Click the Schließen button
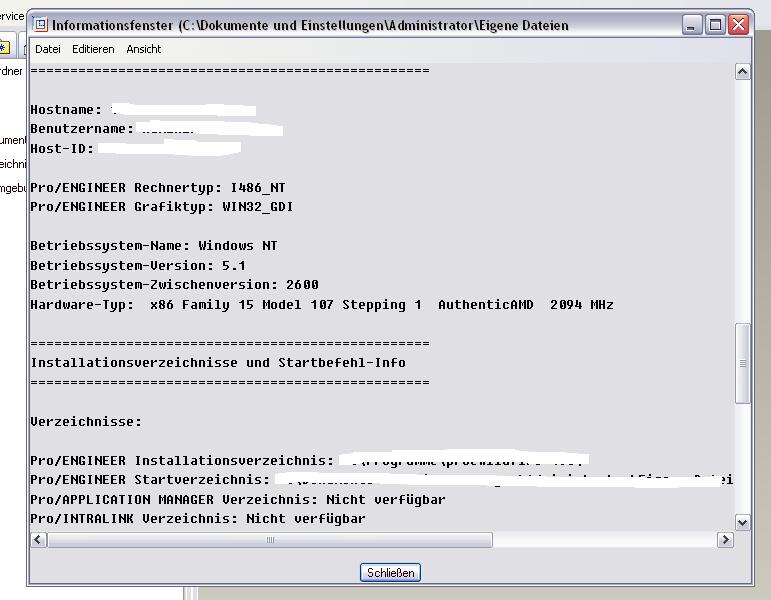This screenshot has height=600, width=771. 390,572
